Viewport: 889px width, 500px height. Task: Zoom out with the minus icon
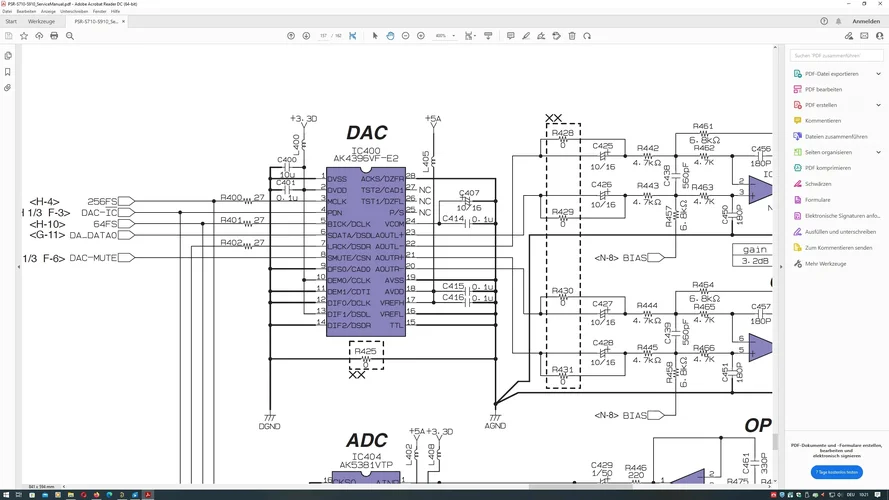(405, 36)
